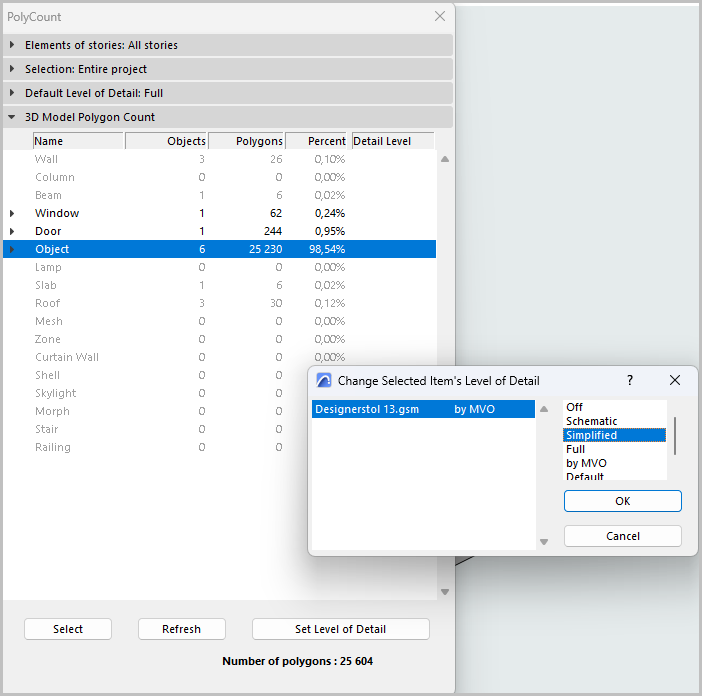
Task: Sort table by Polygons column header
Action: click(247, 141)
